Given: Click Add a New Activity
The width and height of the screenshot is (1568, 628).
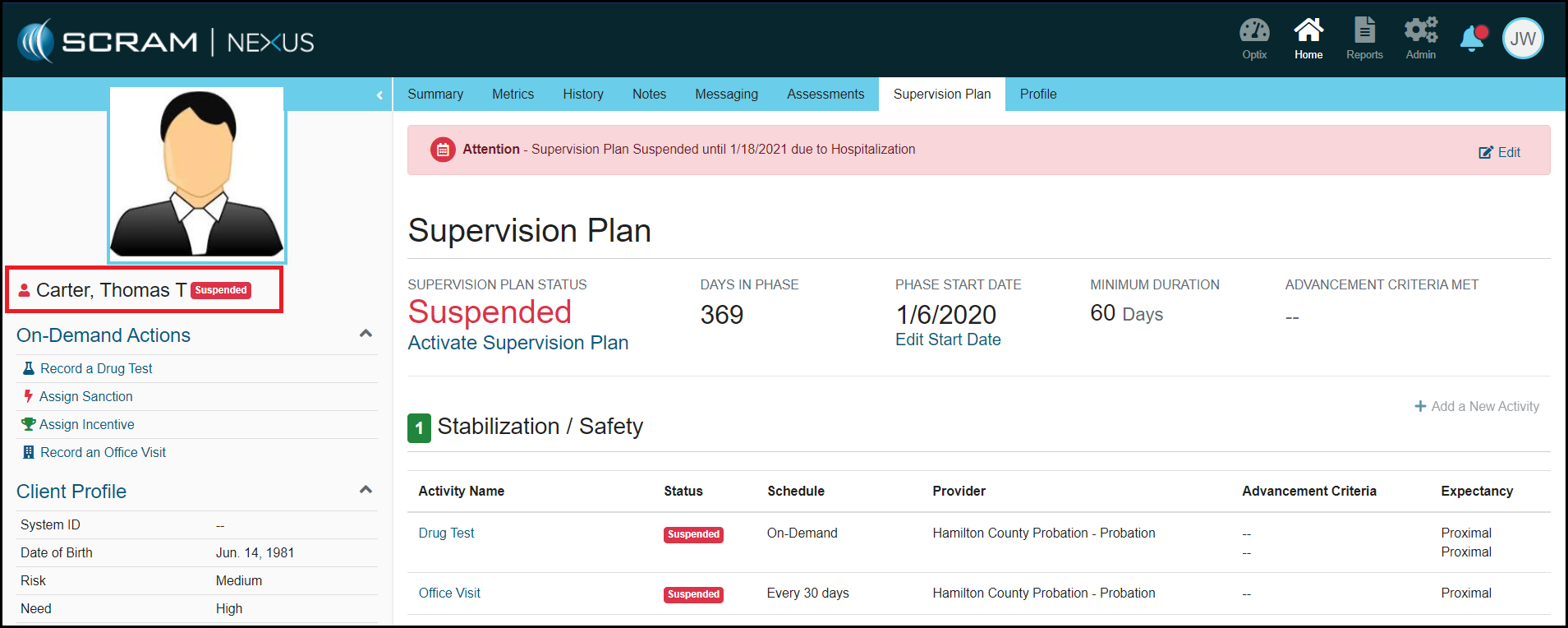Looking at the screenshot, I should [1477, 406].
